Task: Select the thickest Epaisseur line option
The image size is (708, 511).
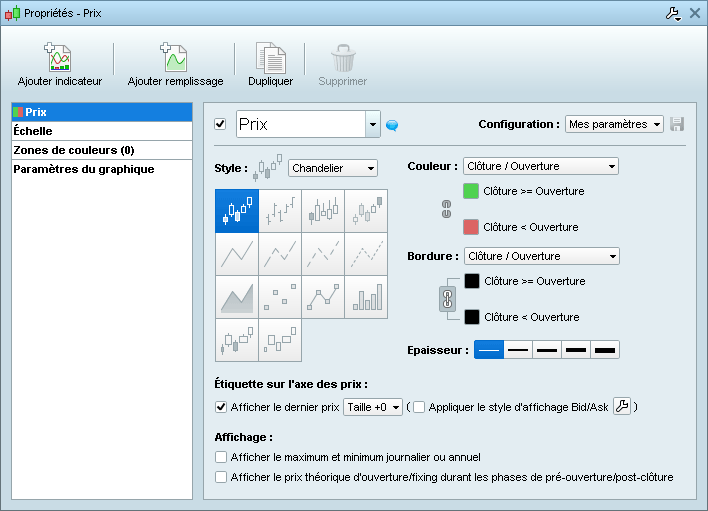Action: (605, 350)
